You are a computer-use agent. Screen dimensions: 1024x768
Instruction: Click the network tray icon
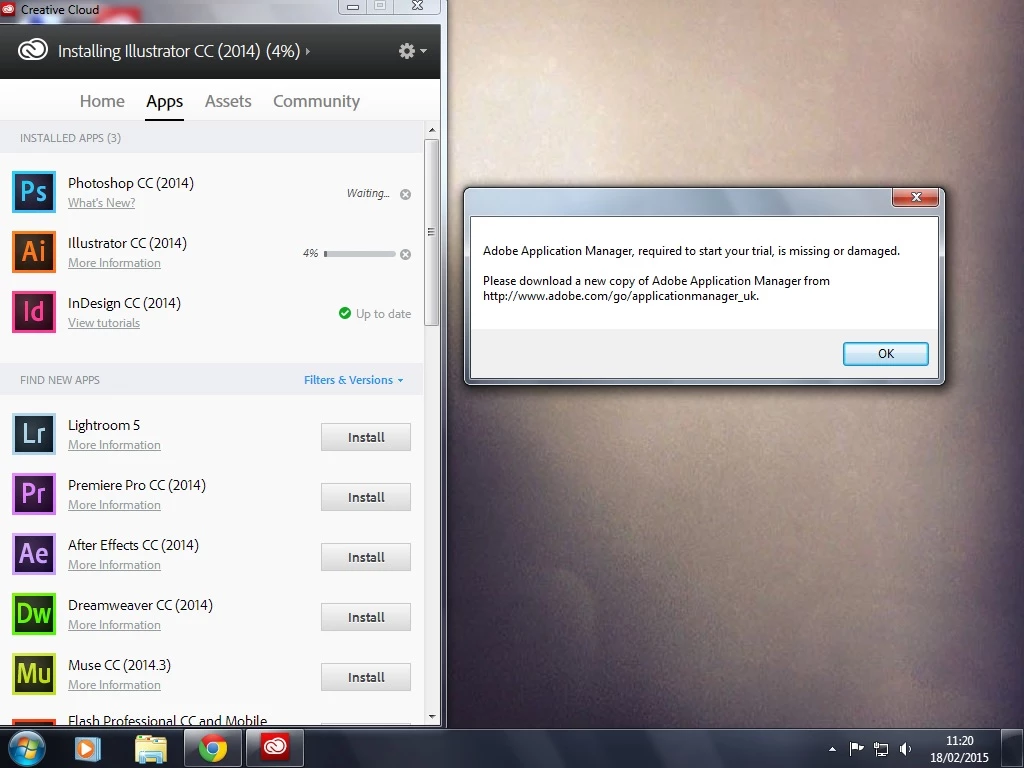[x=881, y=749]
